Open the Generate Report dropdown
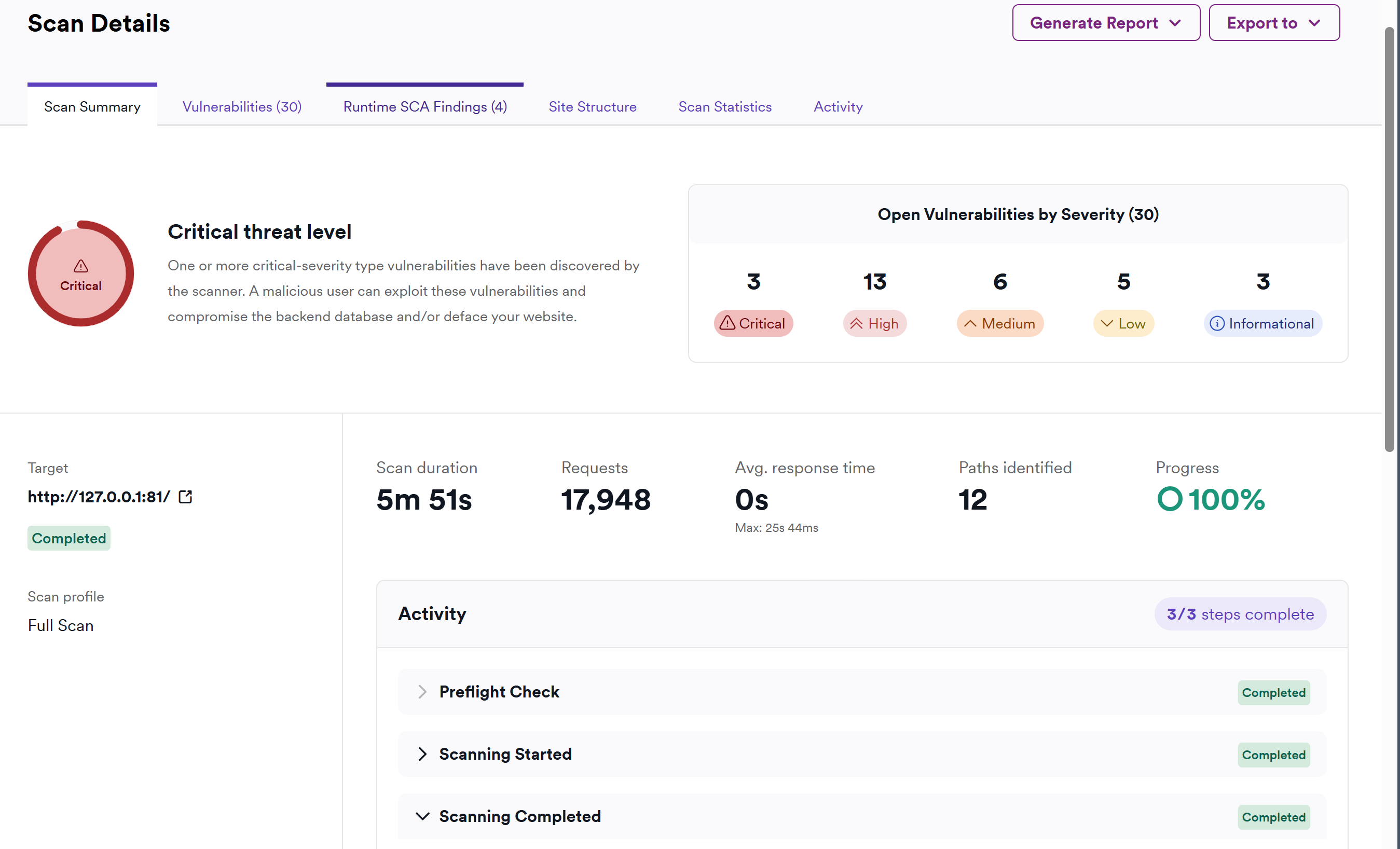The width and height of the screenshot is (1400, 849). (1105, 23)
